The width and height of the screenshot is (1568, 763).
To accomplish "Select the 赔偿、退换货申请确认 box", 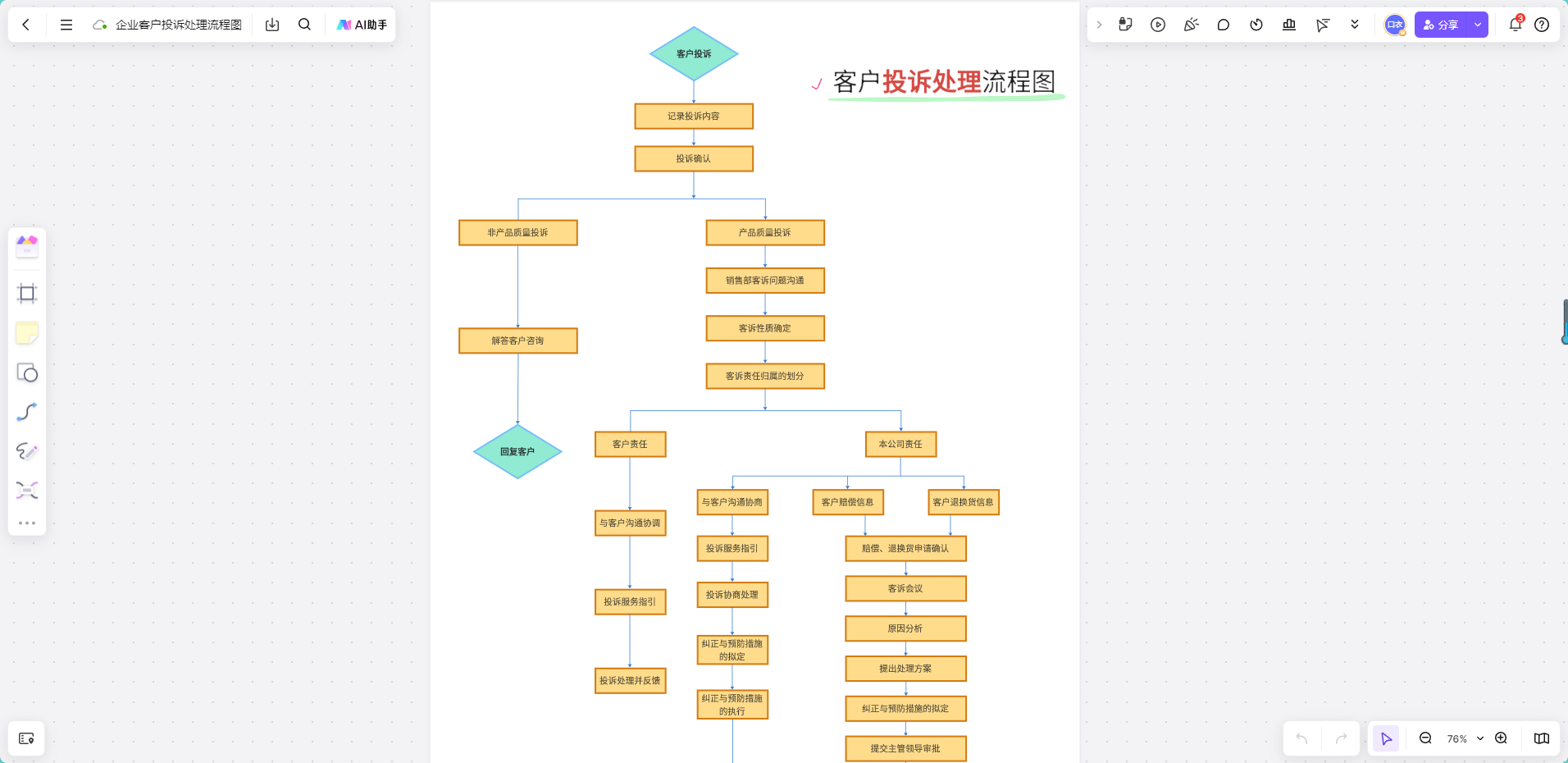I will tap(905, 548).
